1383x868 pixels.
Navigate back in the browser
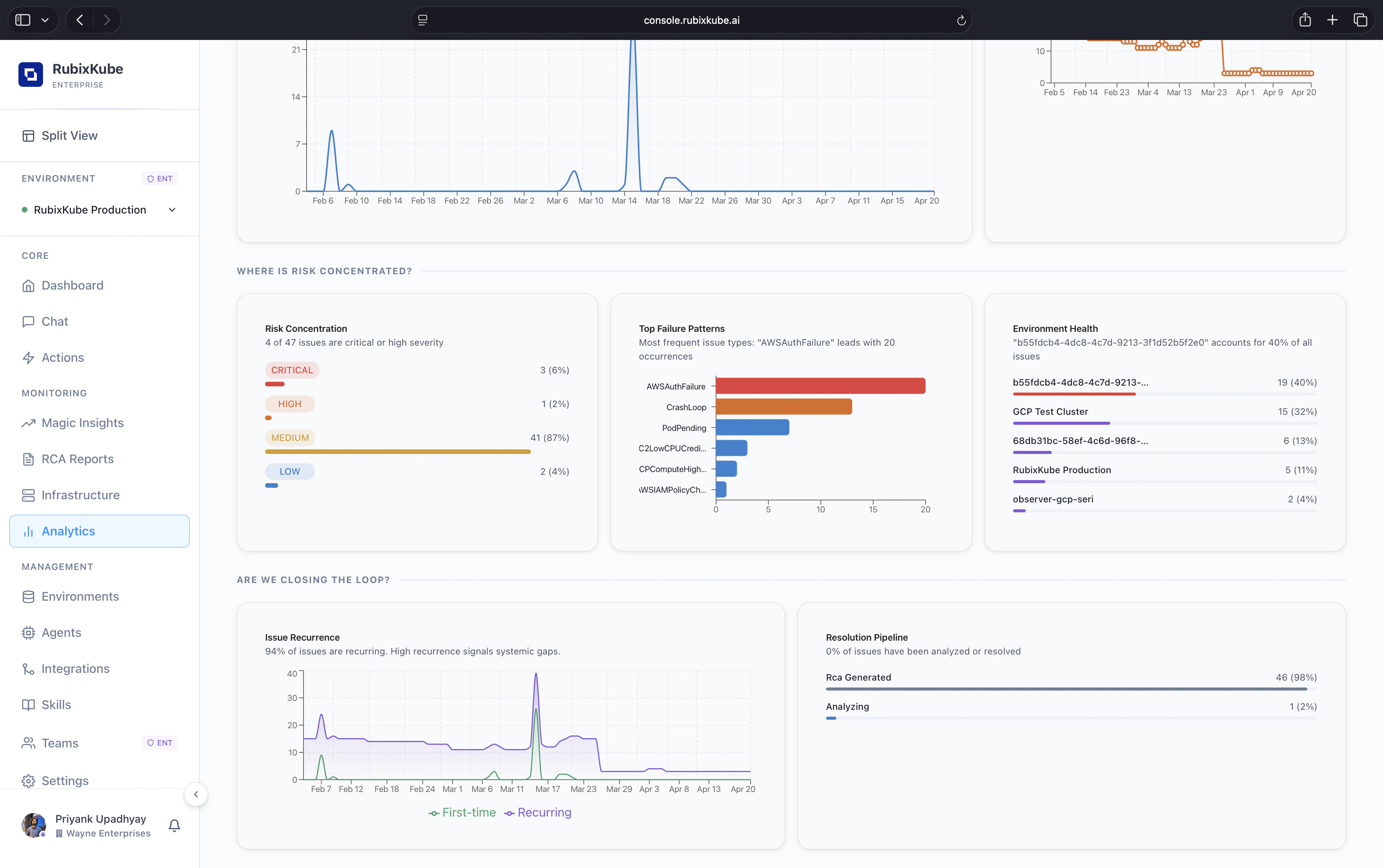tap(79, 19)
